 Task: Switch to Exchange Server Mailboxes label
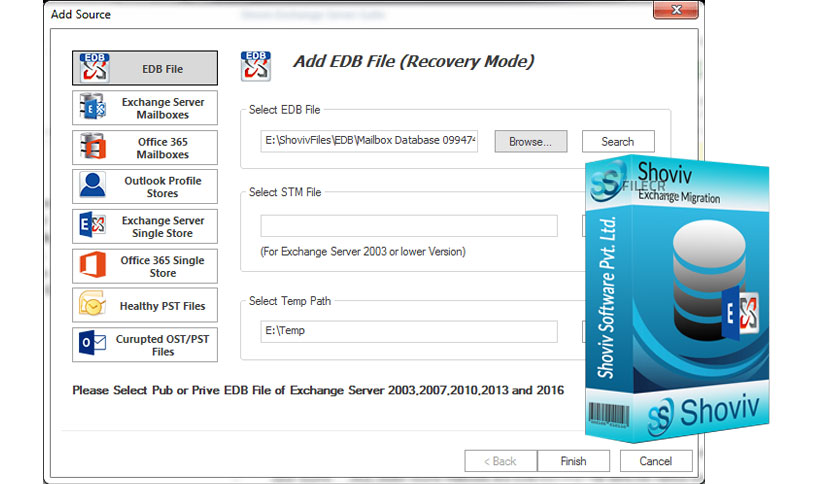(x=163, y=108)
